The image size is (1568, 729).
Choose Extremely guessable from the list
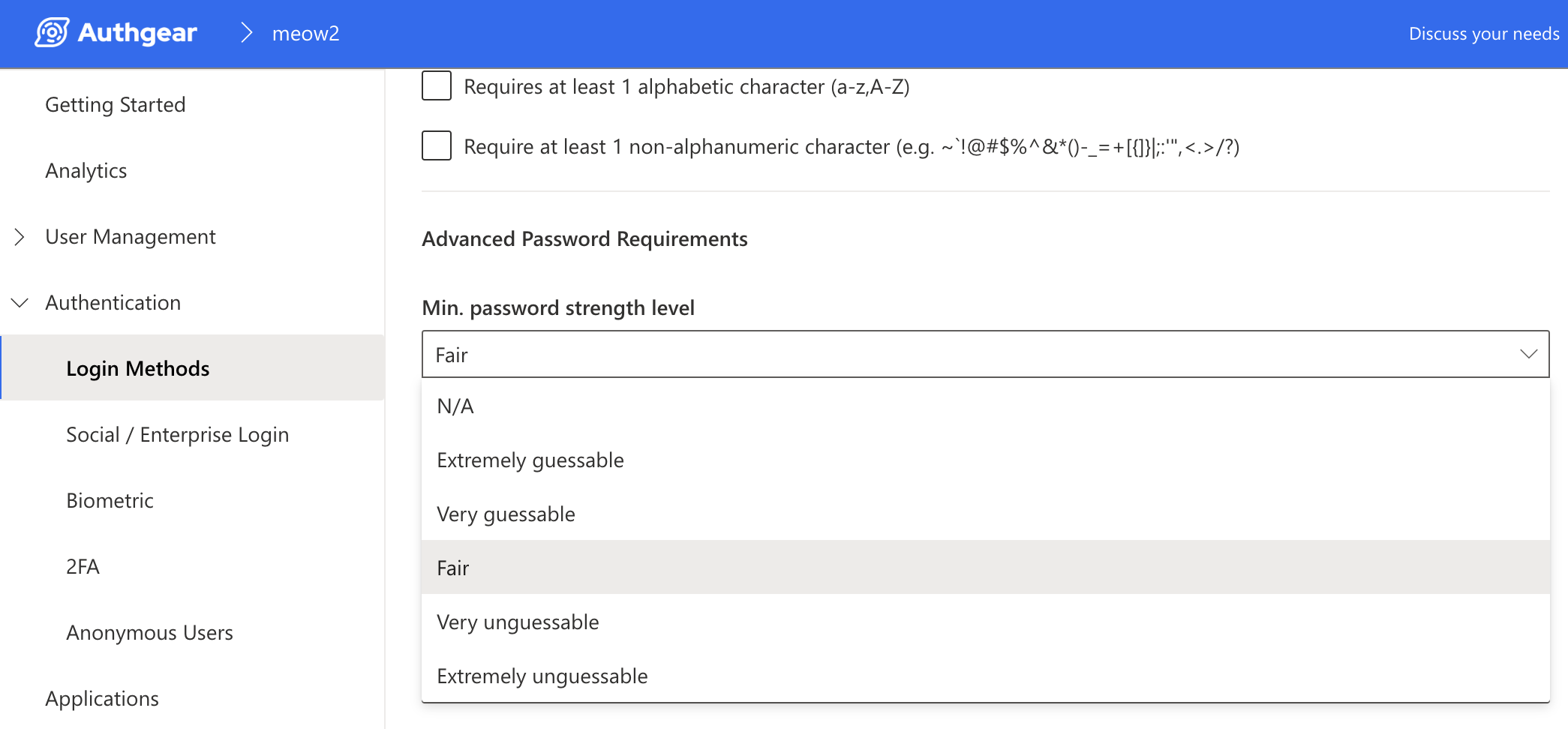click(x=530, y=460)
